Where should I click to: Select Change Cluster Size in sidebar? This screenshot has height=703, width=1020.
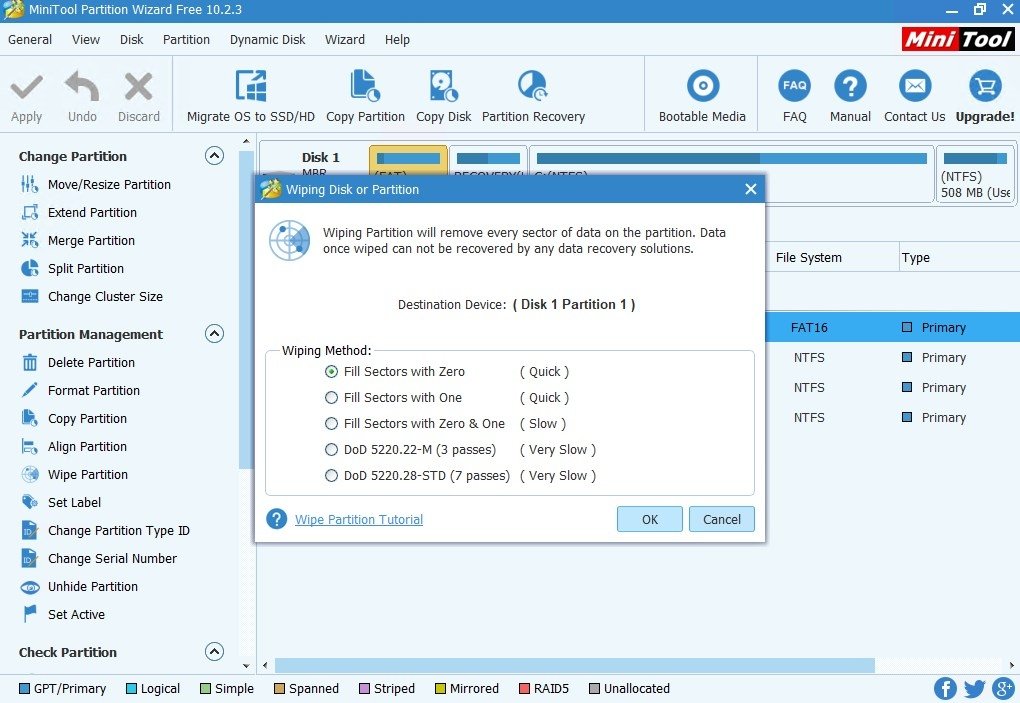click(x=91, y=297)
